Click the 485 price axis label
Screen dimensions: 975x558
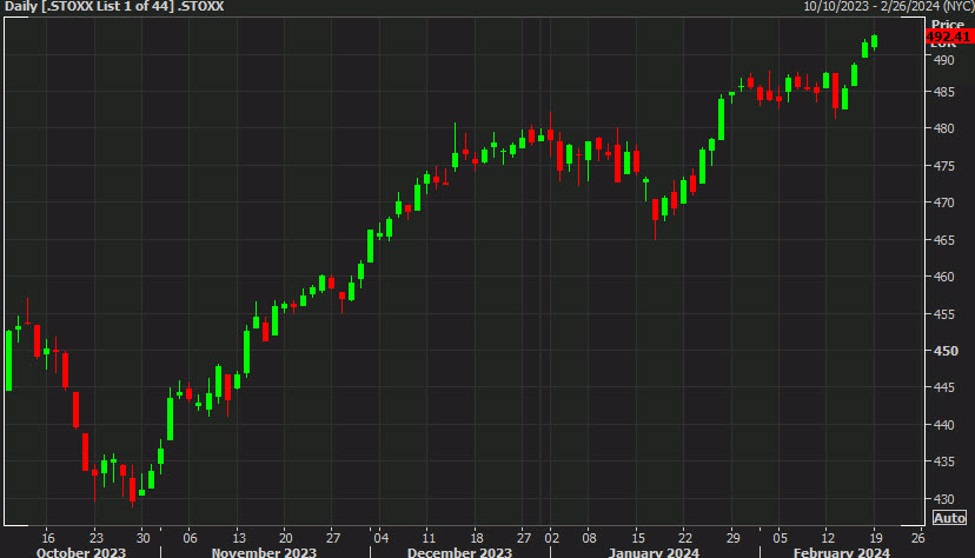943,92
